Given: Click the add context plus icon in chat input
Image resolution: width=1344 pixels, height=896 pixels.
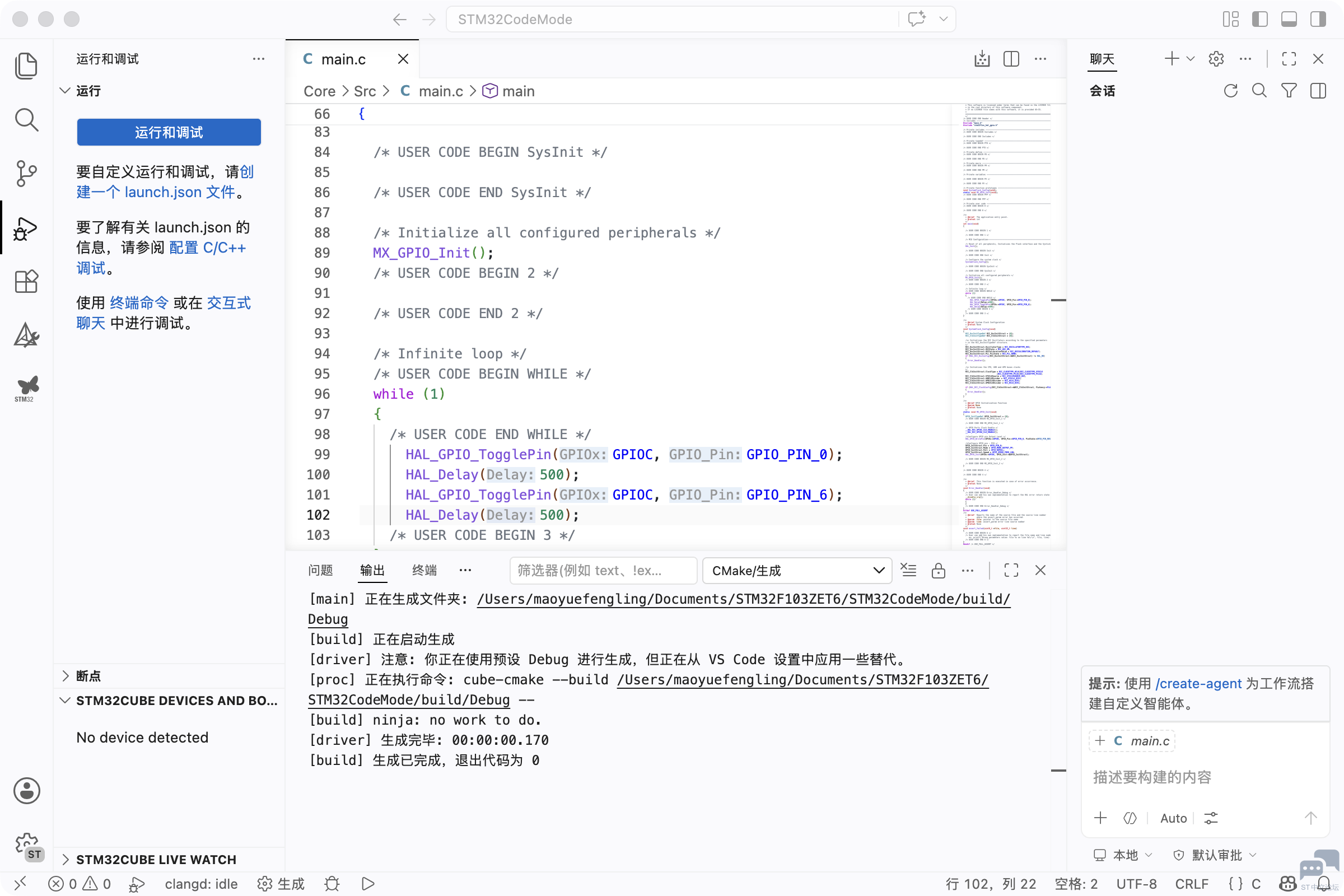Looking at the screenshot, I should pyautogui.click(x=1100, y=818).
